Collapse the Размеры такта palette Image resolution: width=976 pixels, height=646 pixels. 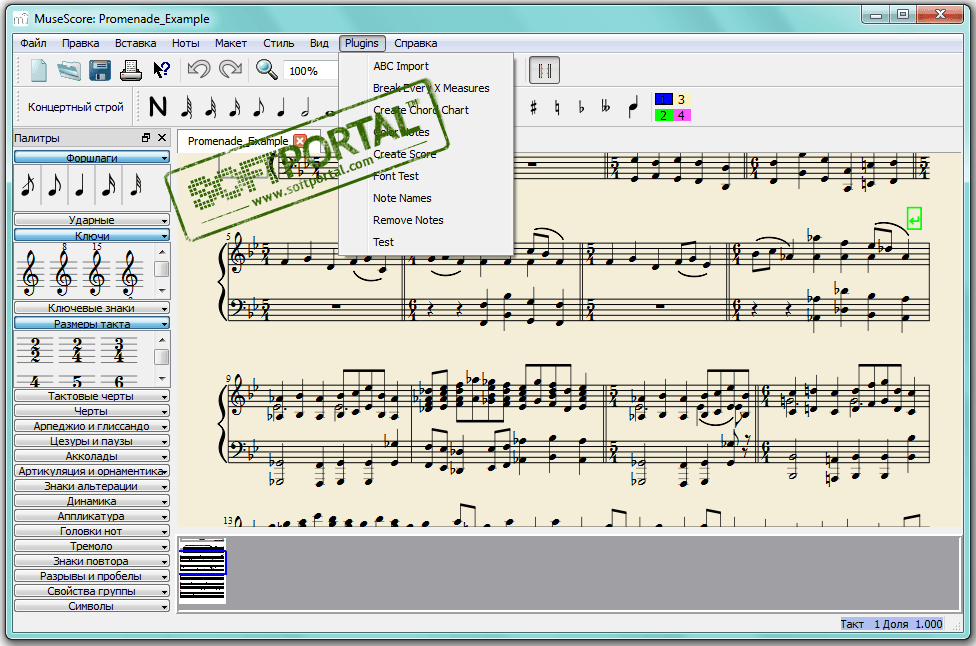click(x=92, y=324)
